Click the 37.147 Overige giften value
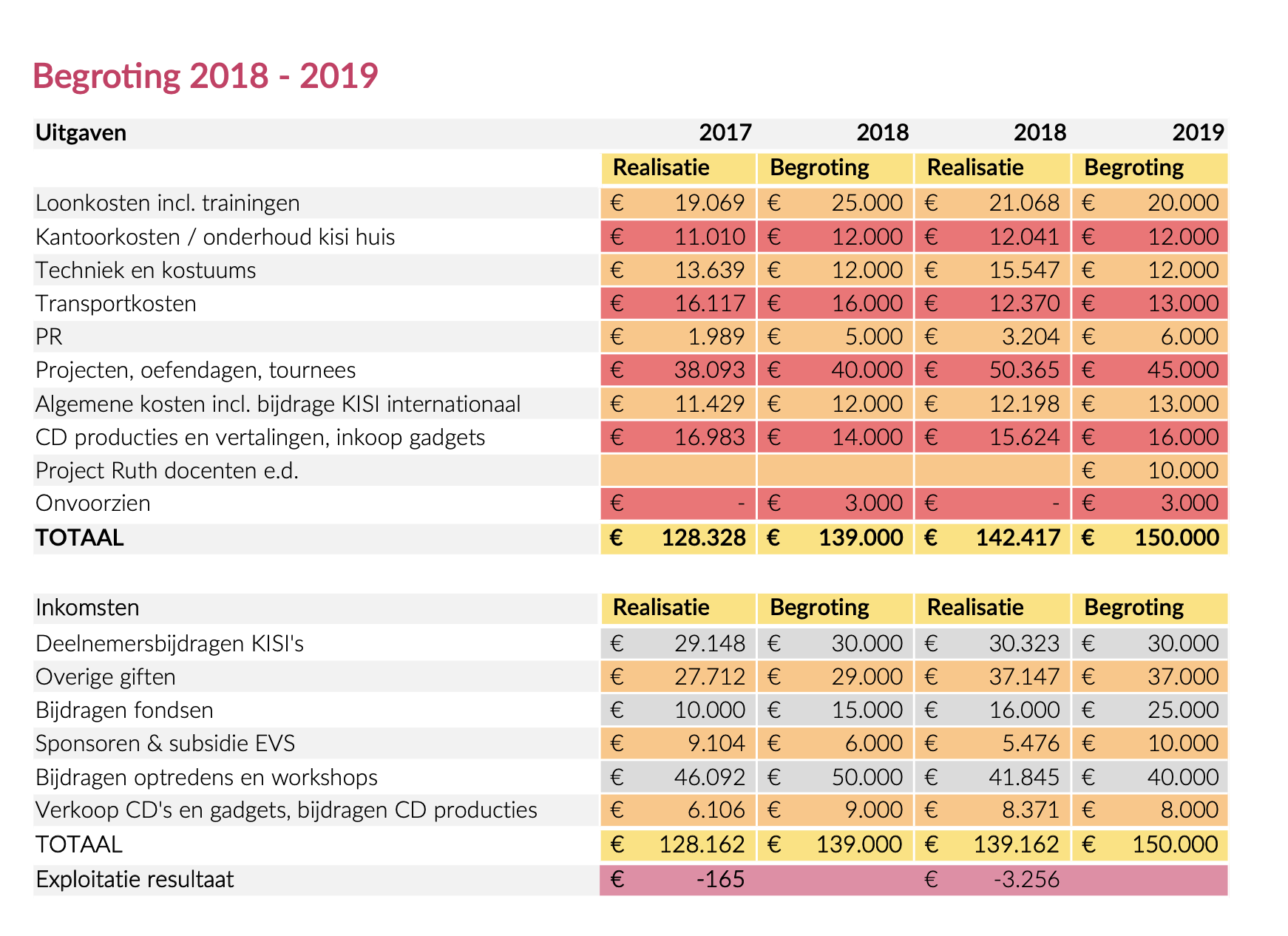 click(1025, 677)
